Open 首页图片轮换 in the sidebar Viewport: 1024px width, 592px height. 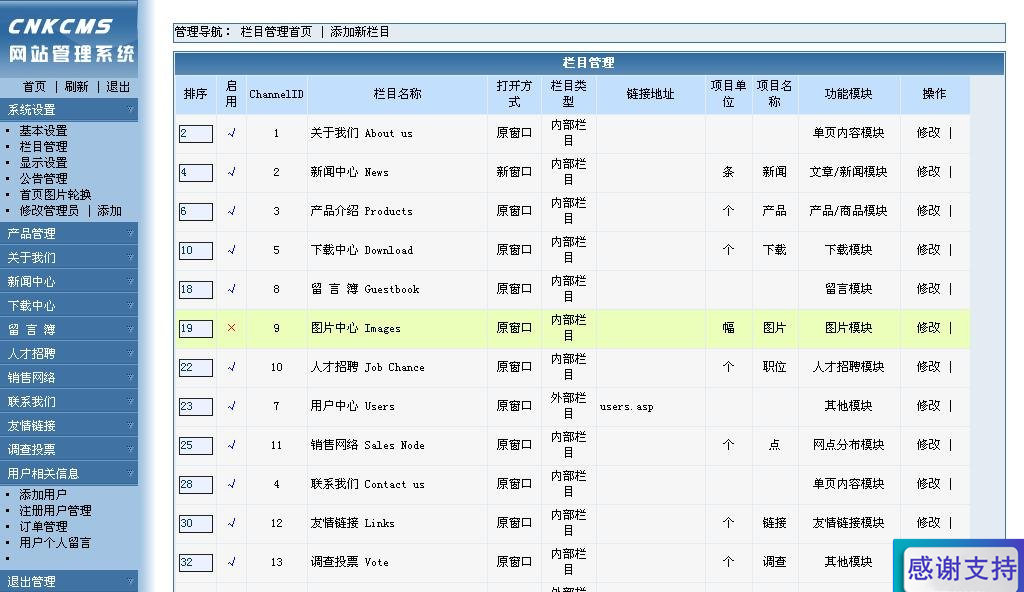click(56, 195)
